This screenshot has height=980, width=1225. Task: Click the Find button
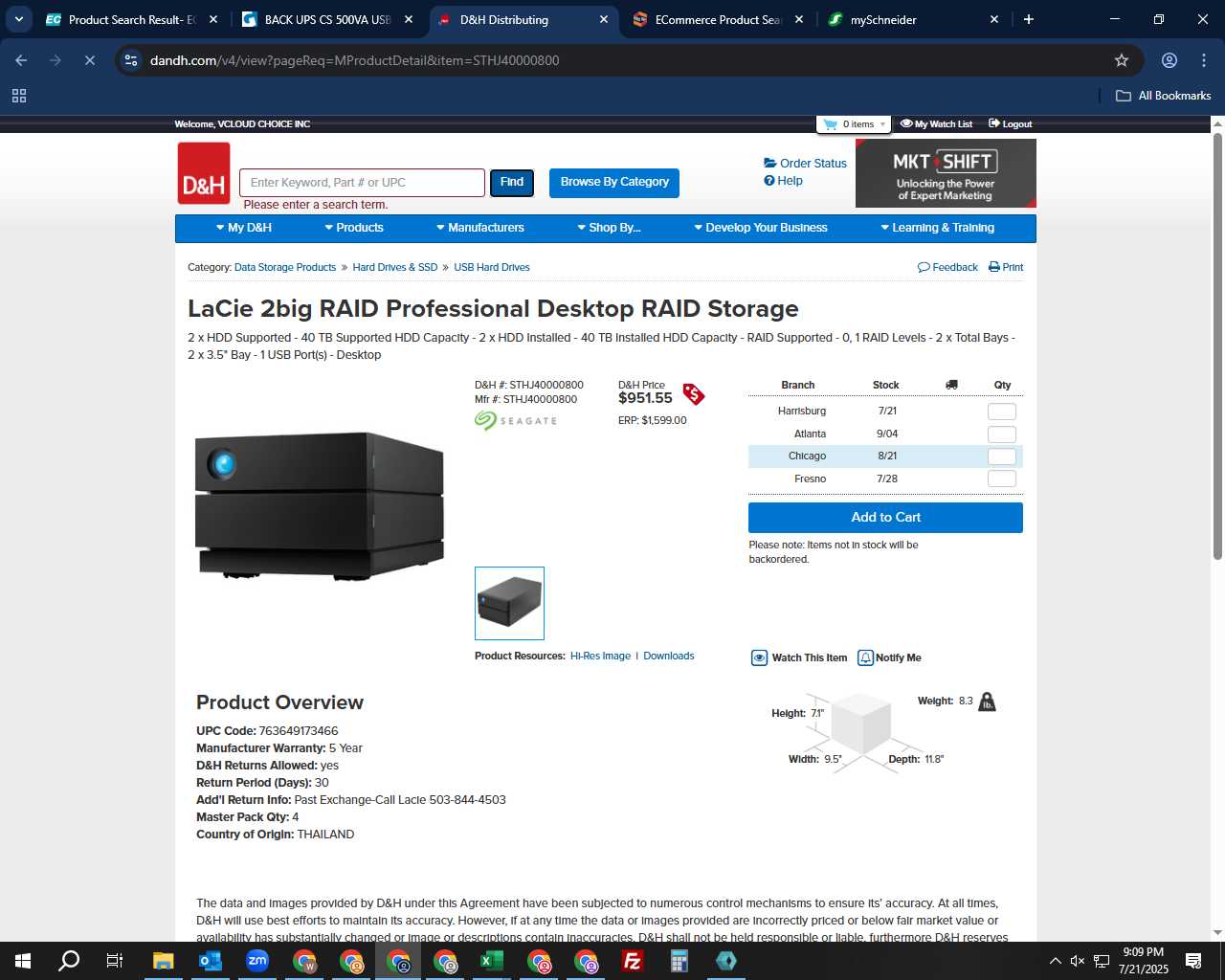tap(512, 182)
